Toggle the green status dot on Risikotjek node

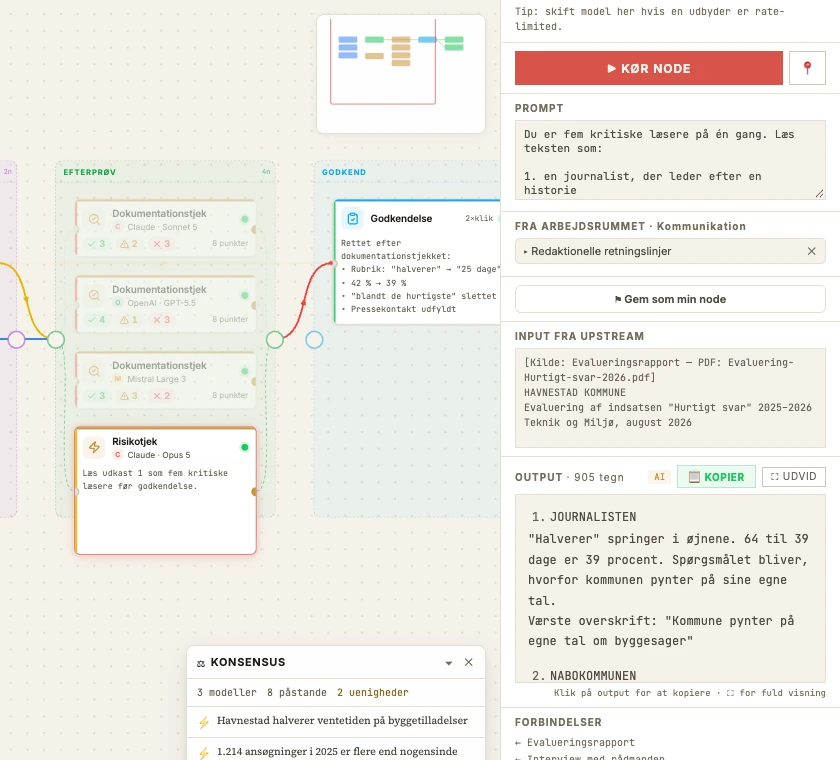(245, 447)
